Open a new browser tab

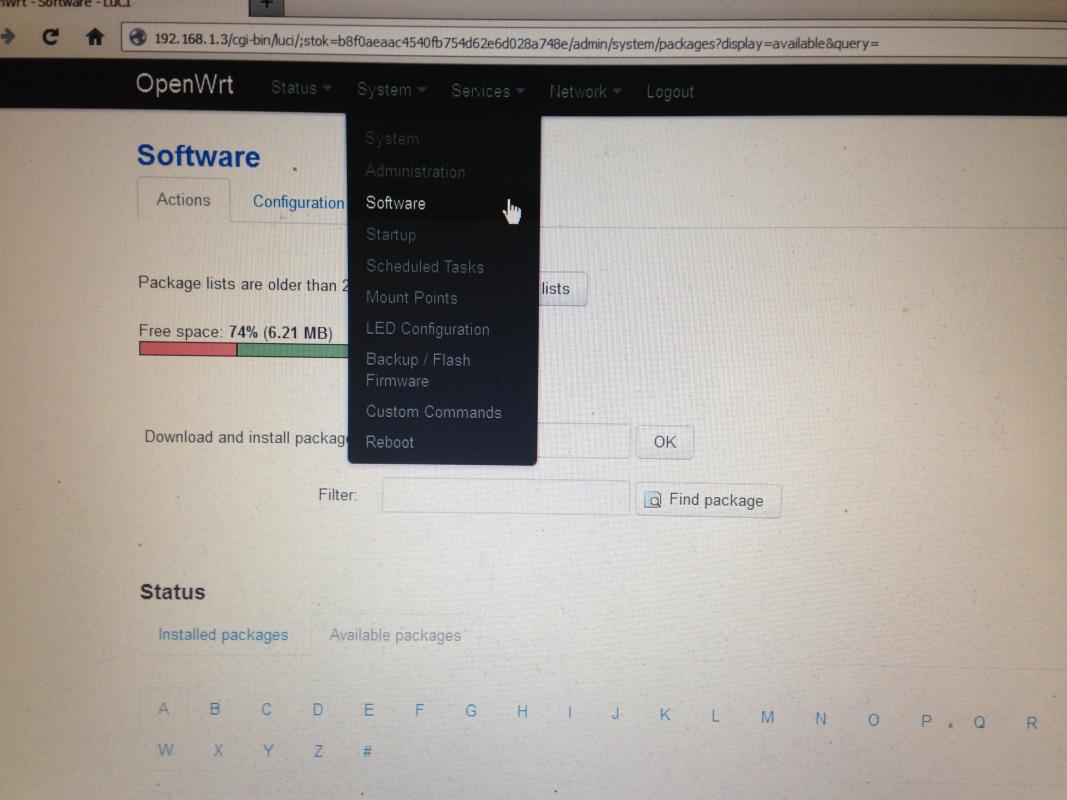click(x=266, y=5)
